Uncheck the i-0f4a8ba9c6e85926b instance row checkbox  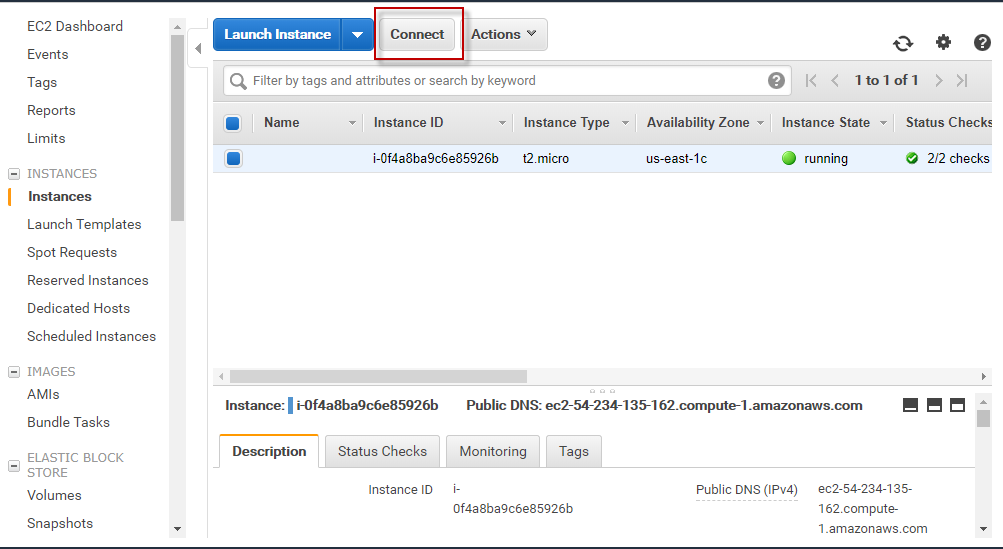[233, 158]
